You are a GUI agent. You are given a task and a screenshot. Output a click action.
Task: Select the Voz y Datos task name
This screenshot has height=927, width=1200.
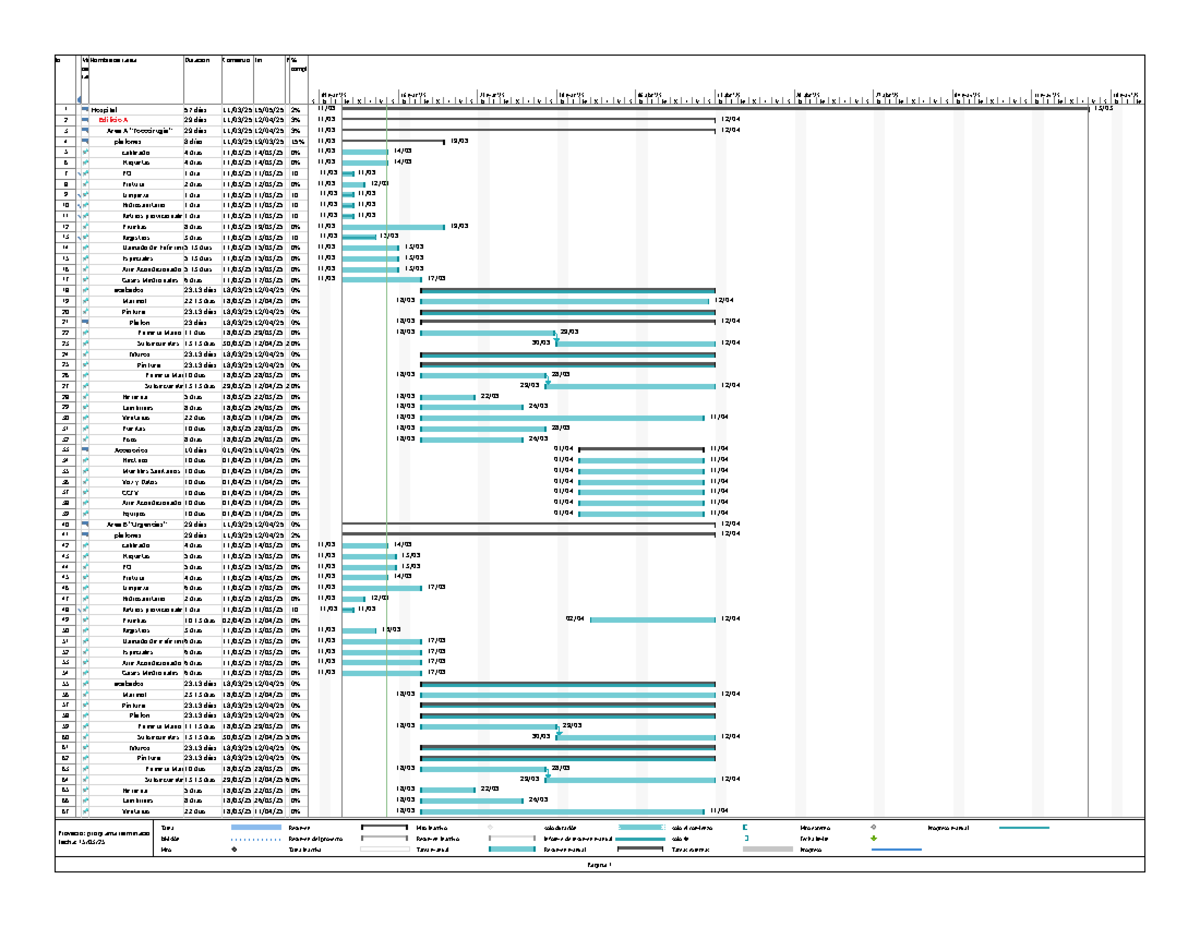click(140, 481)
